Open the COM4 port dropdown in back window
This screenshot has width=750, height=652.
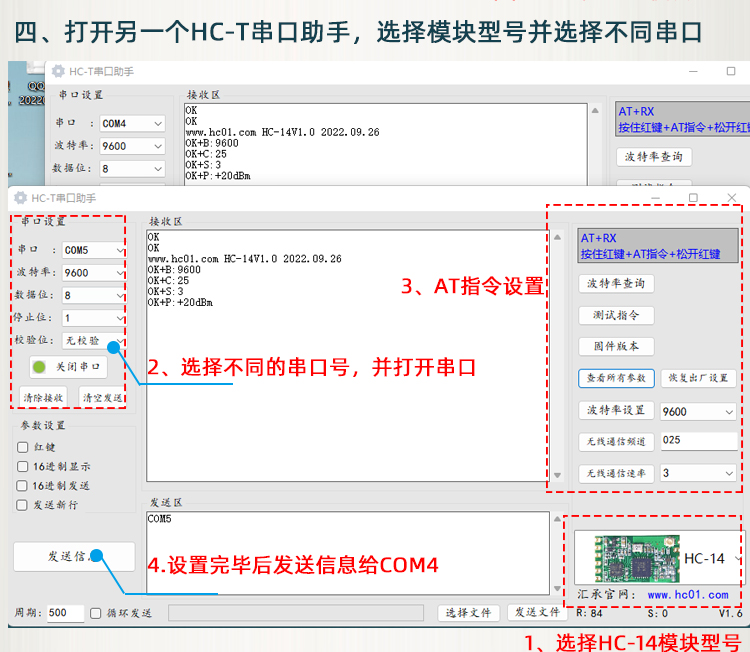coord(132,123)
